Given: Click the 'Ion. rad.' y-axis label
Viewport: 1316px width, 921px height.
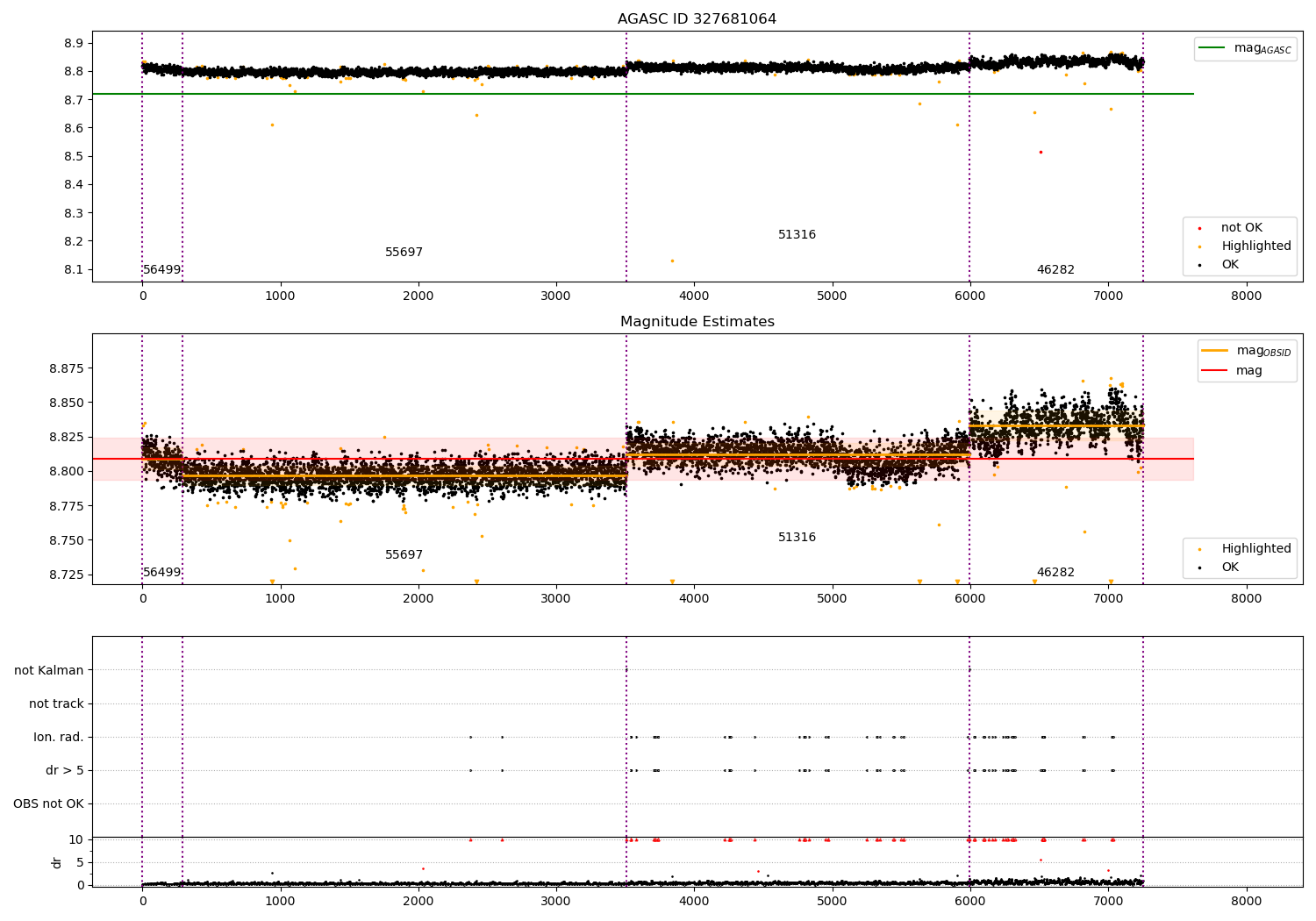Looking at the screenshot, I should click(x=59, y=737).
